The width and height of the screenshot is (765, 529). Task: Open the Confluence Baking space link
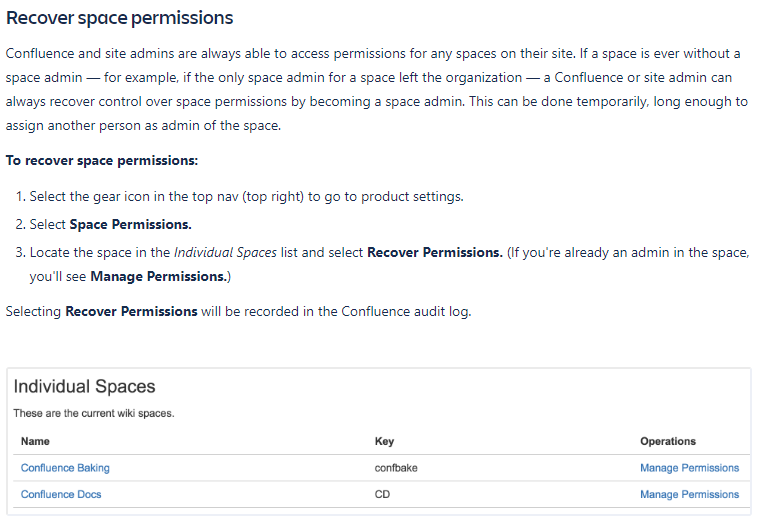[65, 468]
